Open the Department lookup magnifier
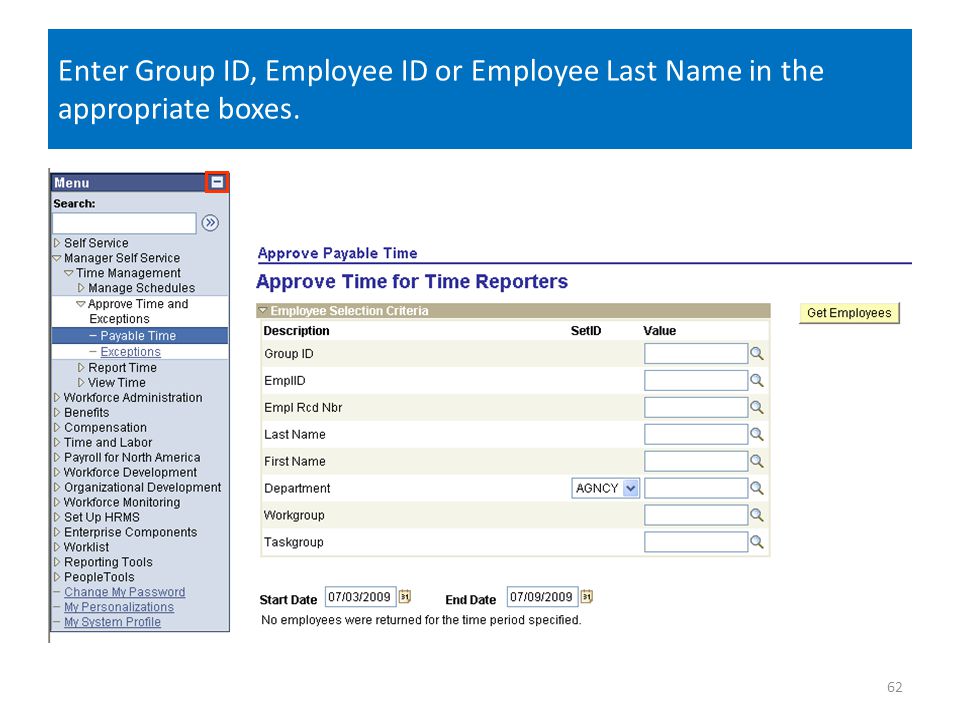The width and height of the screenshot is (960, 720). pyautogui.click(x=757, y=488)
